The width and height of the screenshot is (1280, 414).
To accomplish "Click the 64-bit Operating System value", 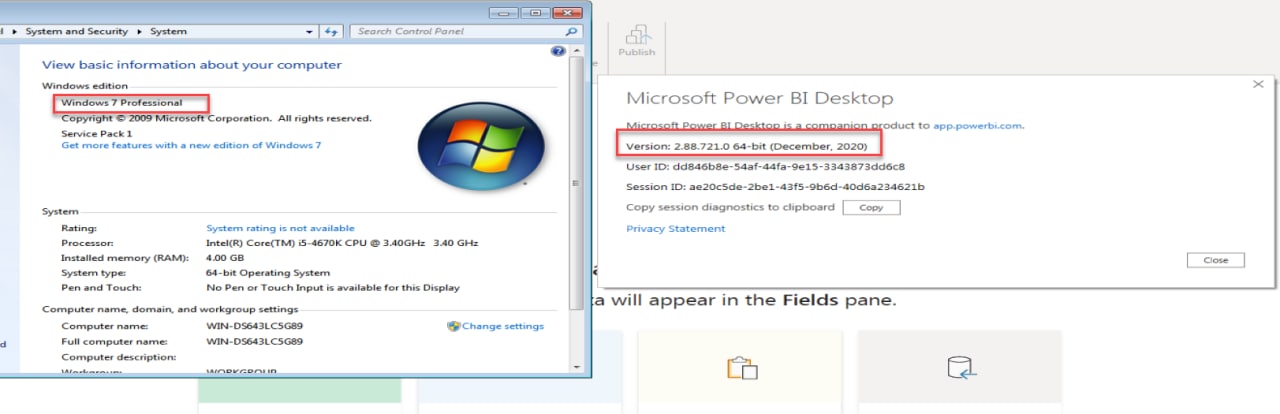I will pos(268,273).
